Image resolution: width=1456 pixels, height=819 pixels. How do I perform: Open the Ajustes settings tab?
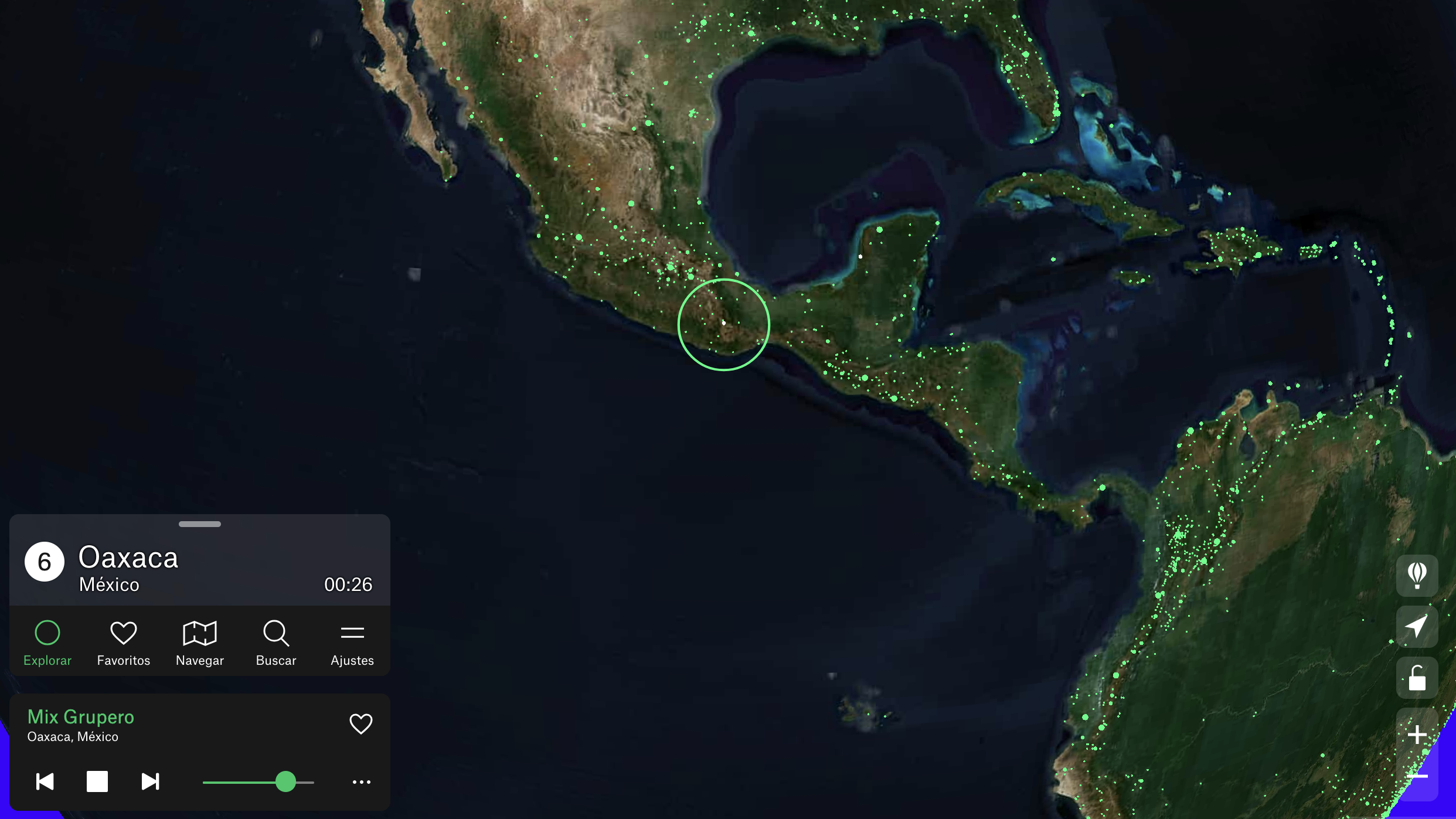352,643
